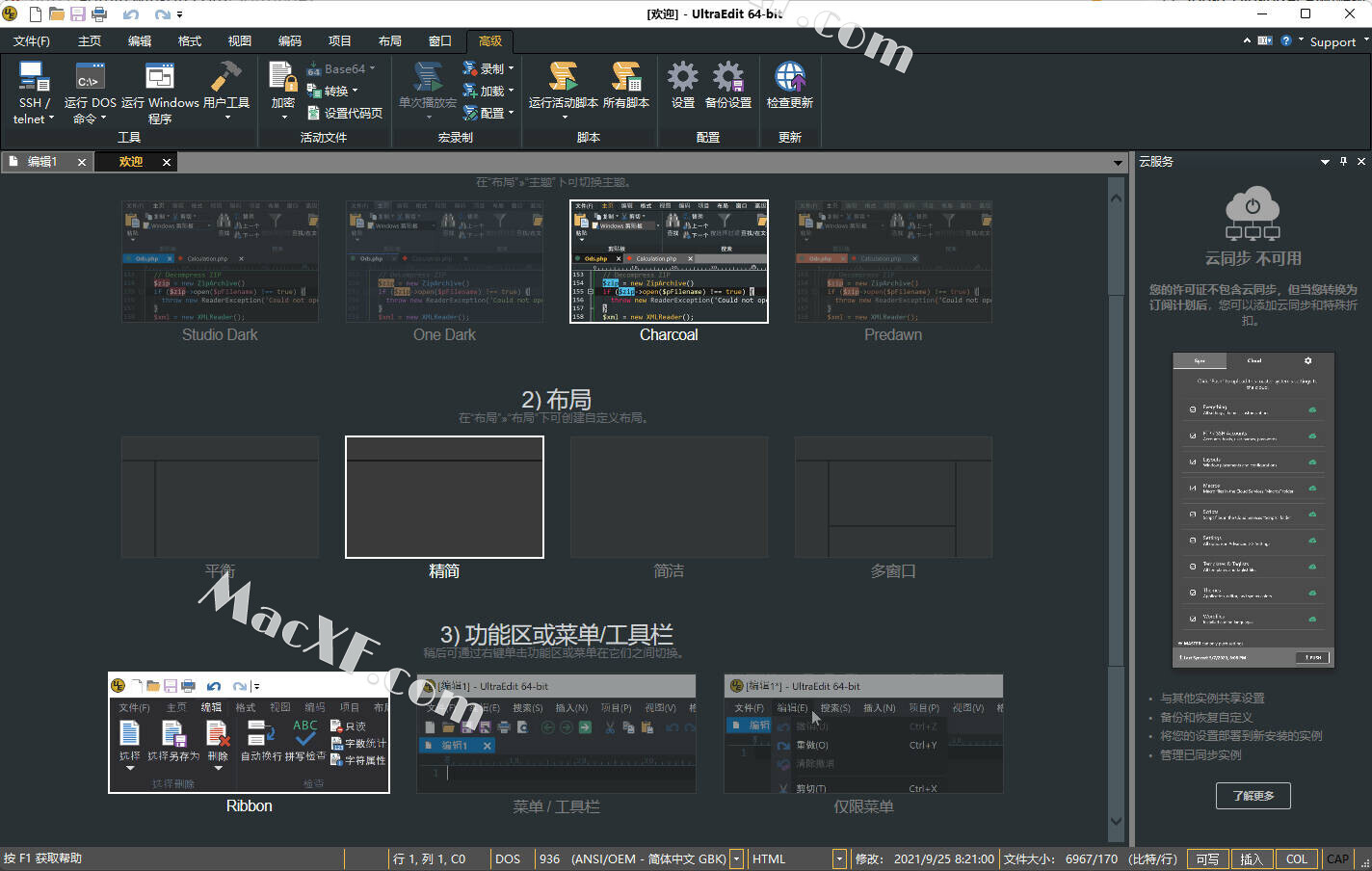This screenshot has height=871, width=1372.
Task: Select the One Dark theme thumbnail
Action: (x=444, y=261)
